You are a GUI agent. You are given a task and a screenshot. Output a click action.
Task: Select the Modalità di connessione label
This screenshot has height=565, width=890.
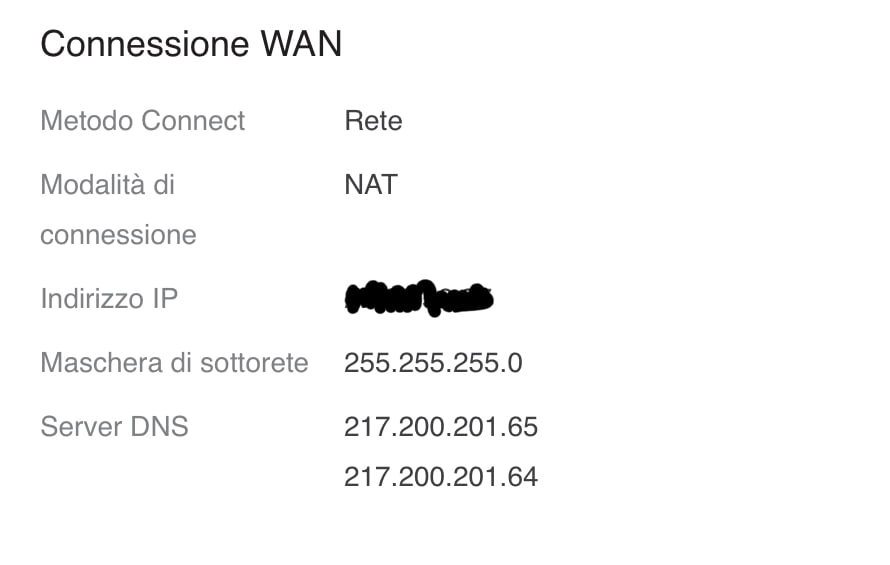point(118,210)
